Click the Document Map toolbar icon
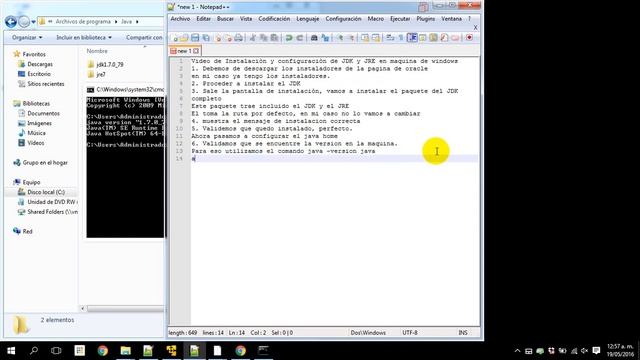This screenshot has height=360, width=640. tap(433, 38)
